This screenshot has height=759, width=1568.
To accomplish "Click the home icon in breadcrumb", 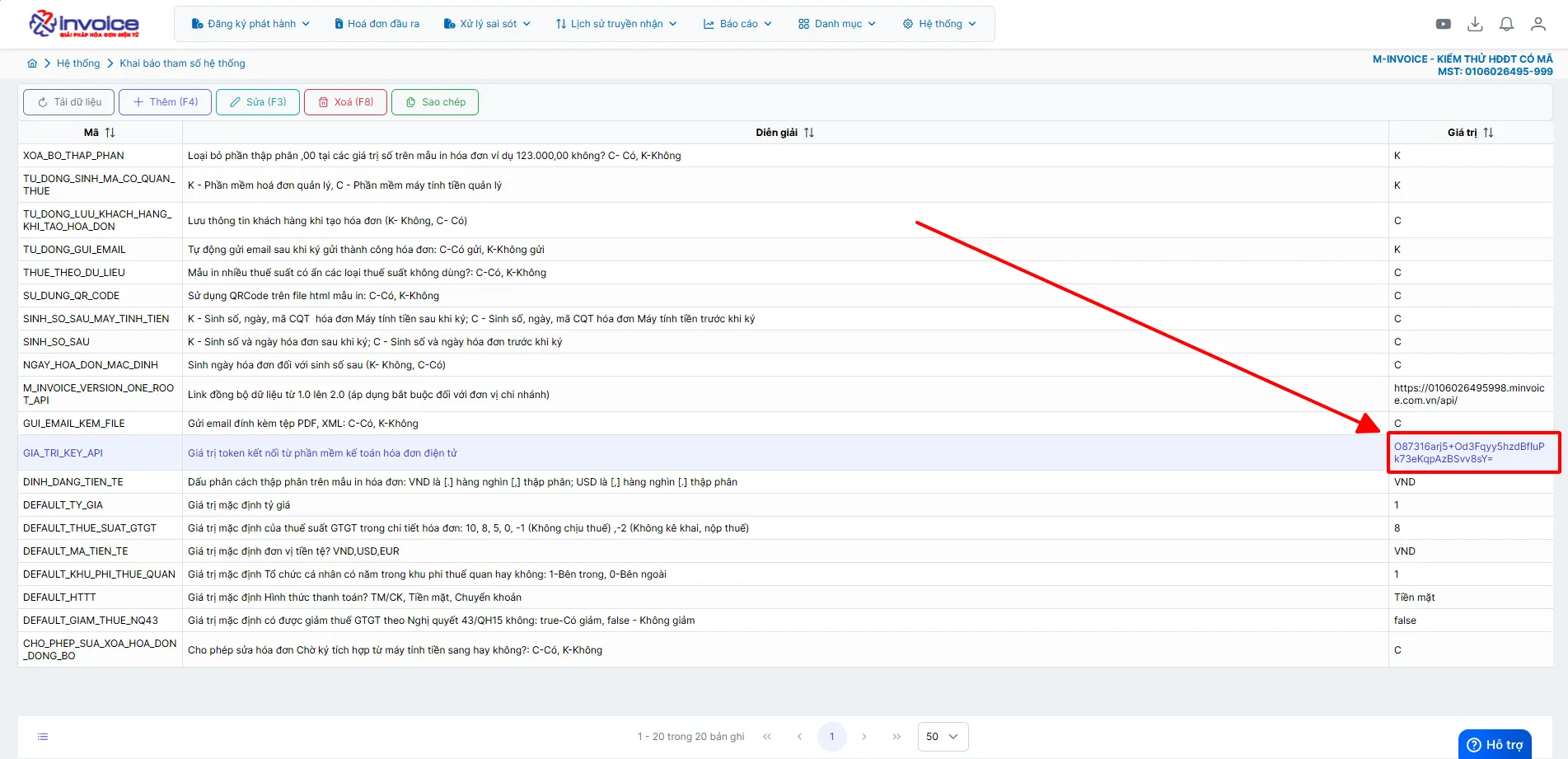I will [x=32, y=63].
